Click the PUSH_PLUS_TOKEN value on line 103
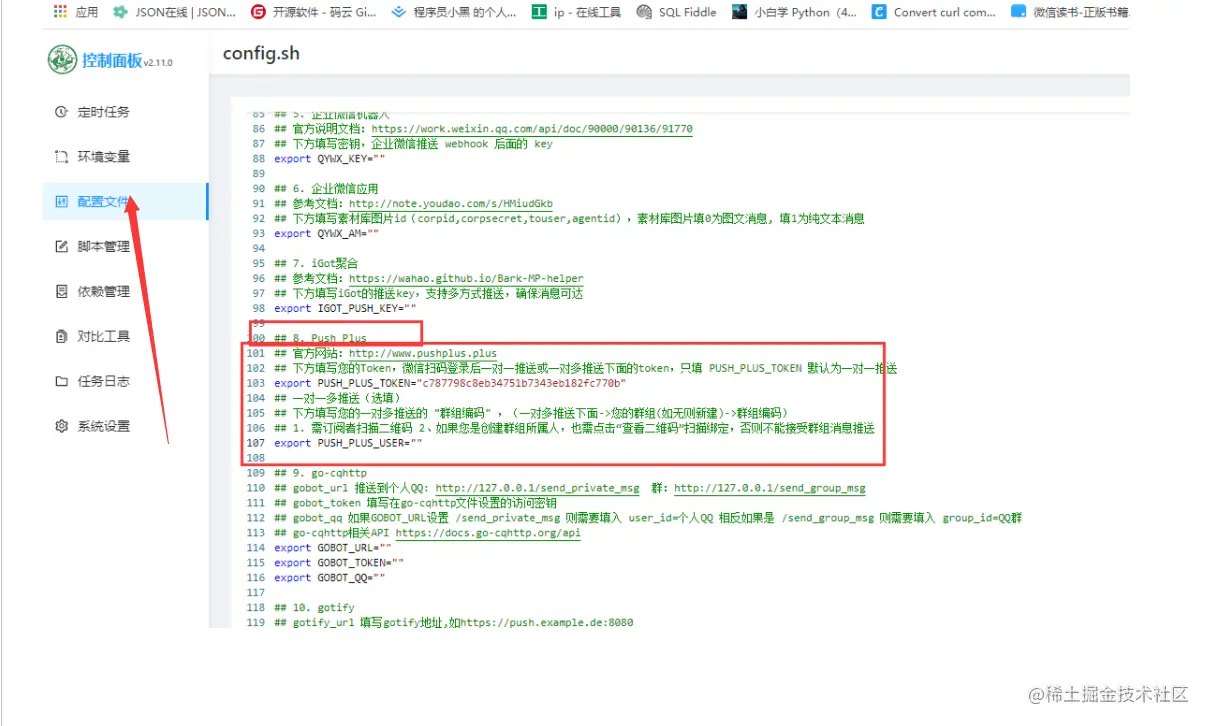This screenshot has width=1210, height=726. tap(523, 384)
